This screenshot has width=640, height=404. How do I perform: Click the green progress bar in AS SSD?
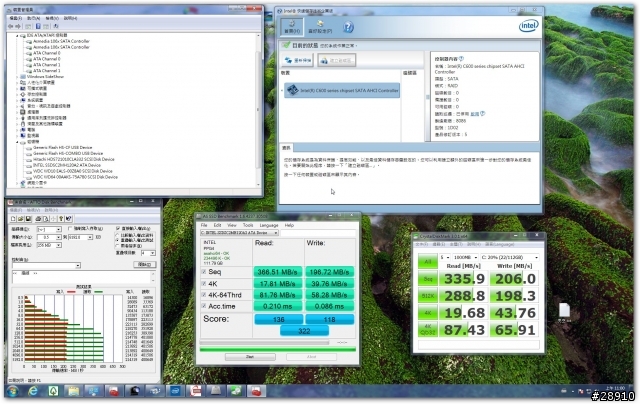(278, 349)
